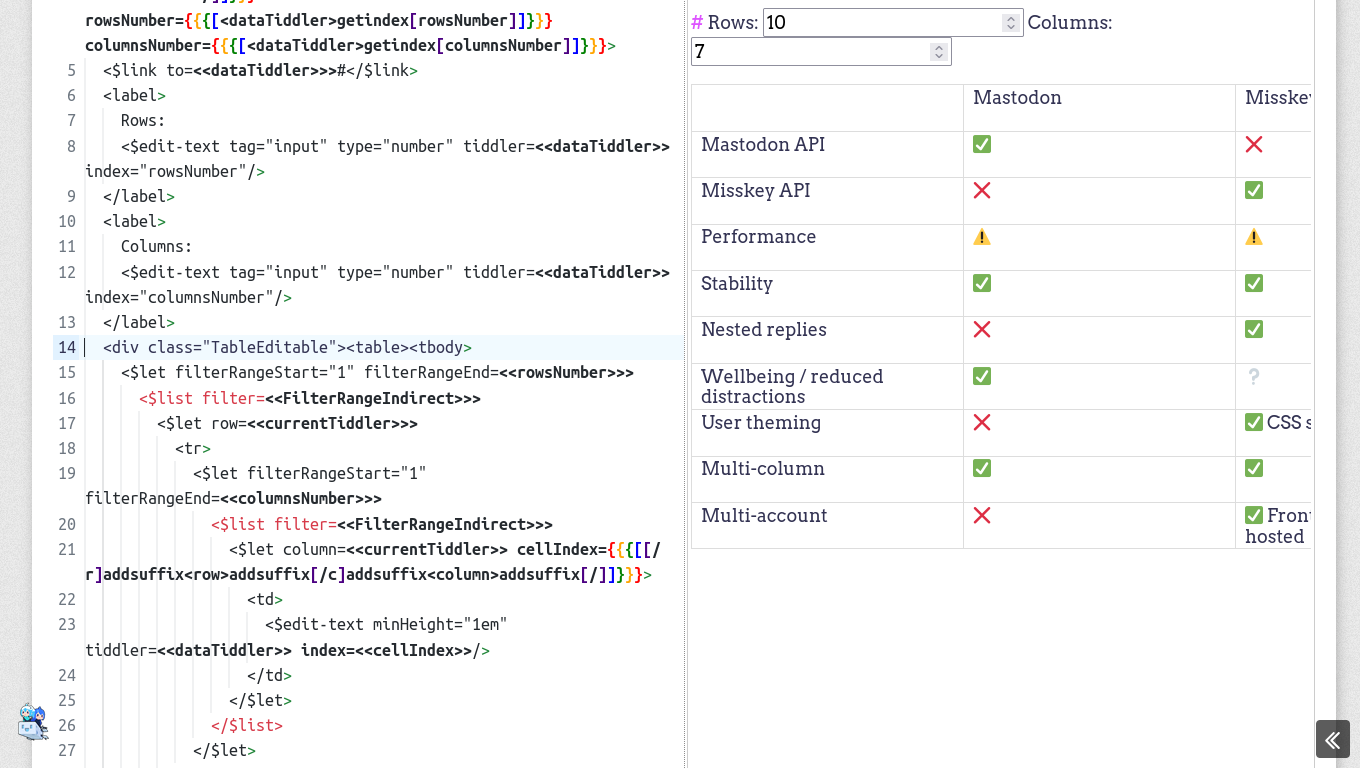Open the mascot icon at bottom-left corner

pyautogui.click(x=33, y=721)
